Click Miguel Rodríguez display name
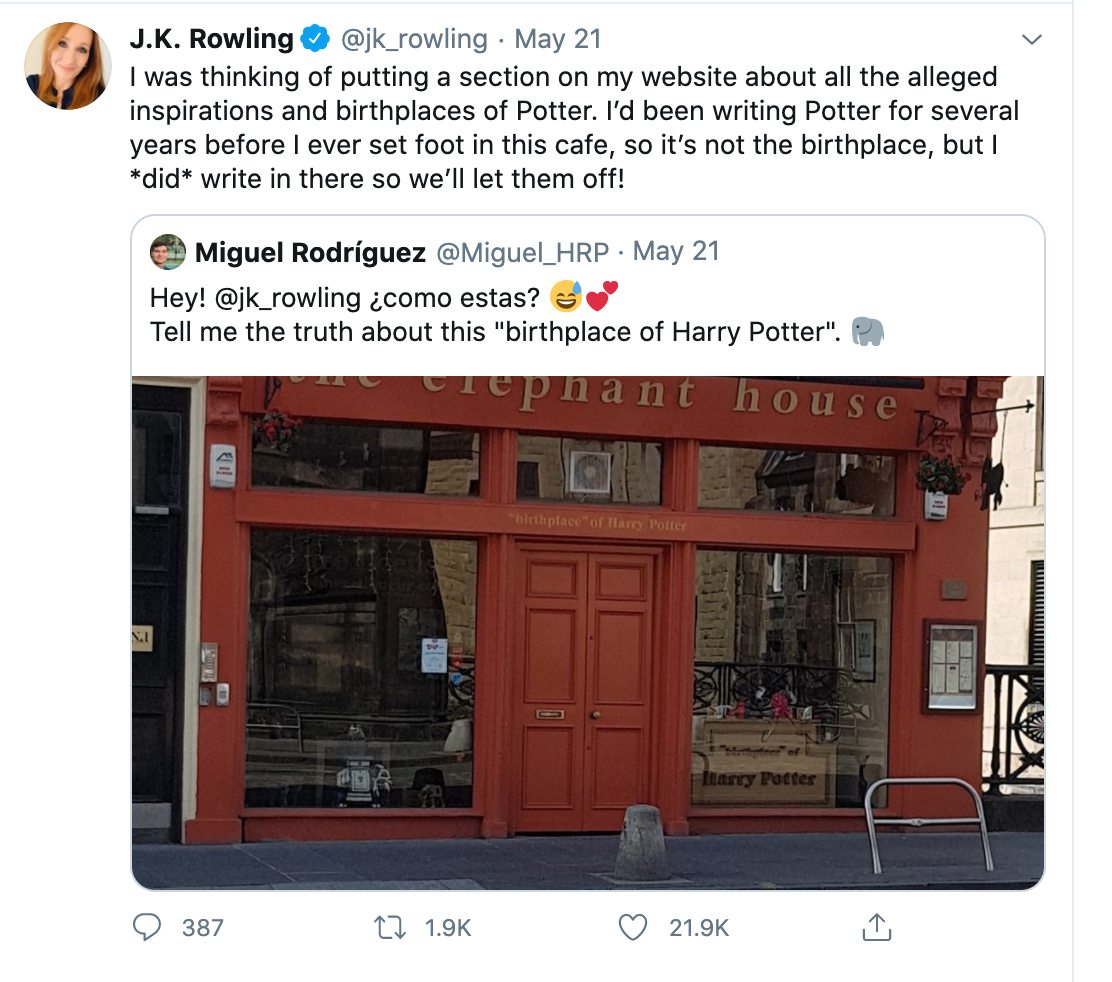Screen dimensions: 1112x982 click(x=310, y=252)
